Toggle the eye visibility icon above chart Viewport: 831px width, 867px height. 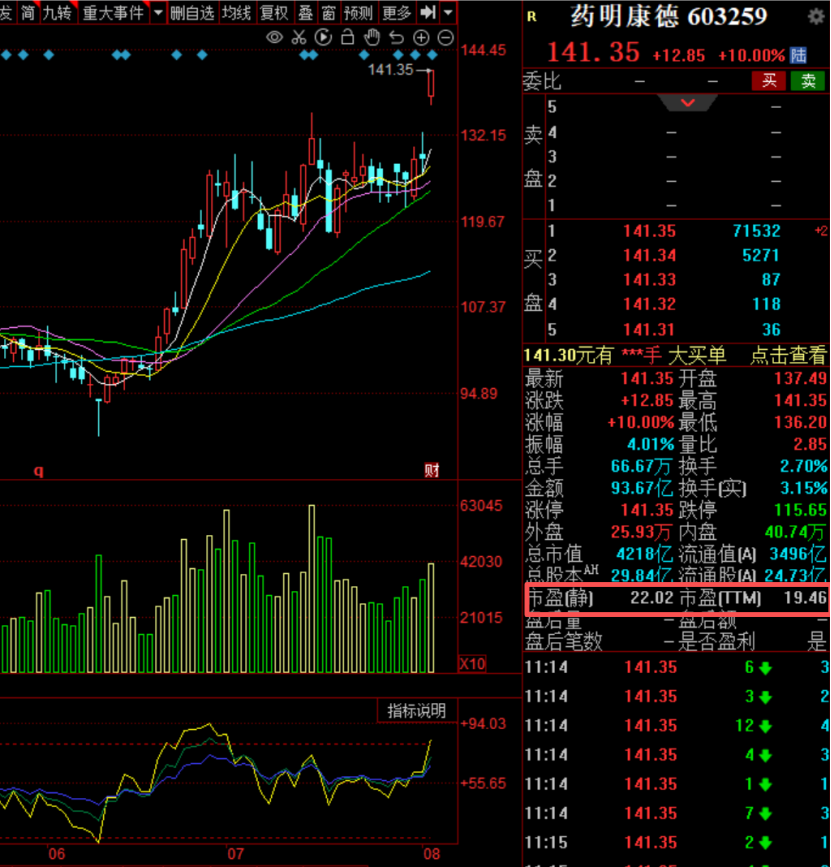[274, 38]
